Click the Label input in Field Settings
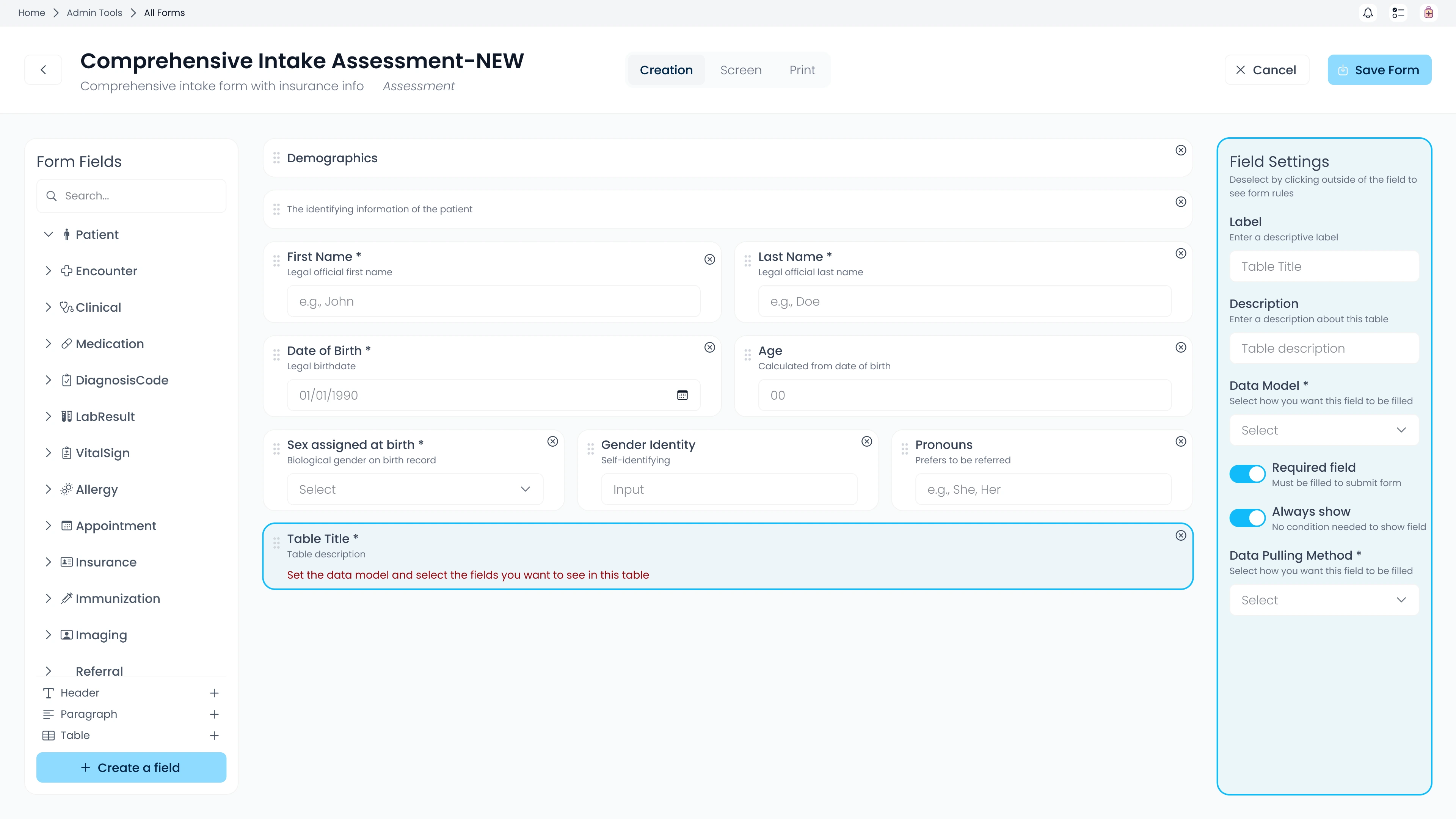The image size is (1456, 819). (1324, 266)
